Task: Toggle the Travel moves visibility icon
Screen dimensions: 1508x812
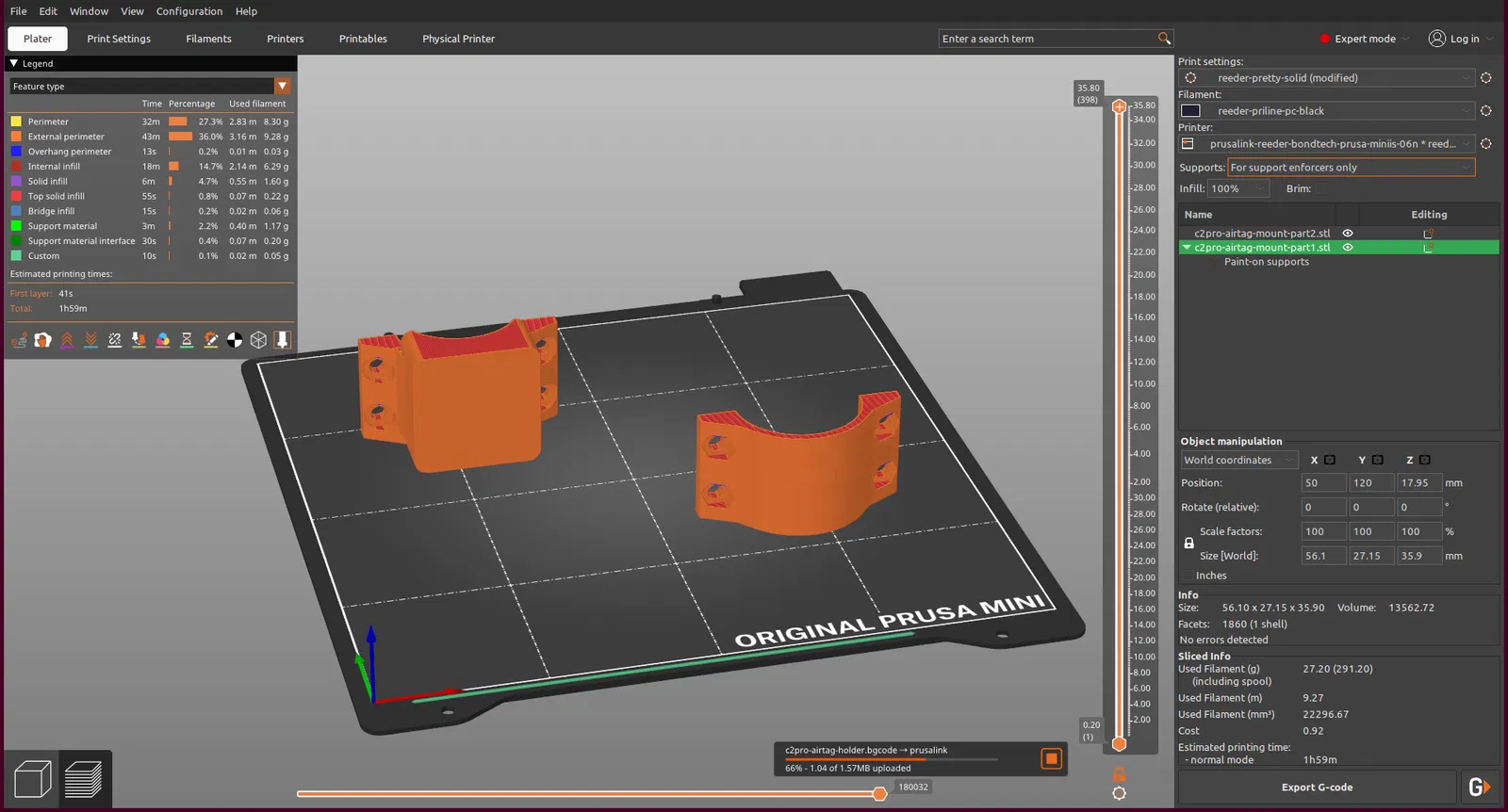Action: click(x=19, y=340)
